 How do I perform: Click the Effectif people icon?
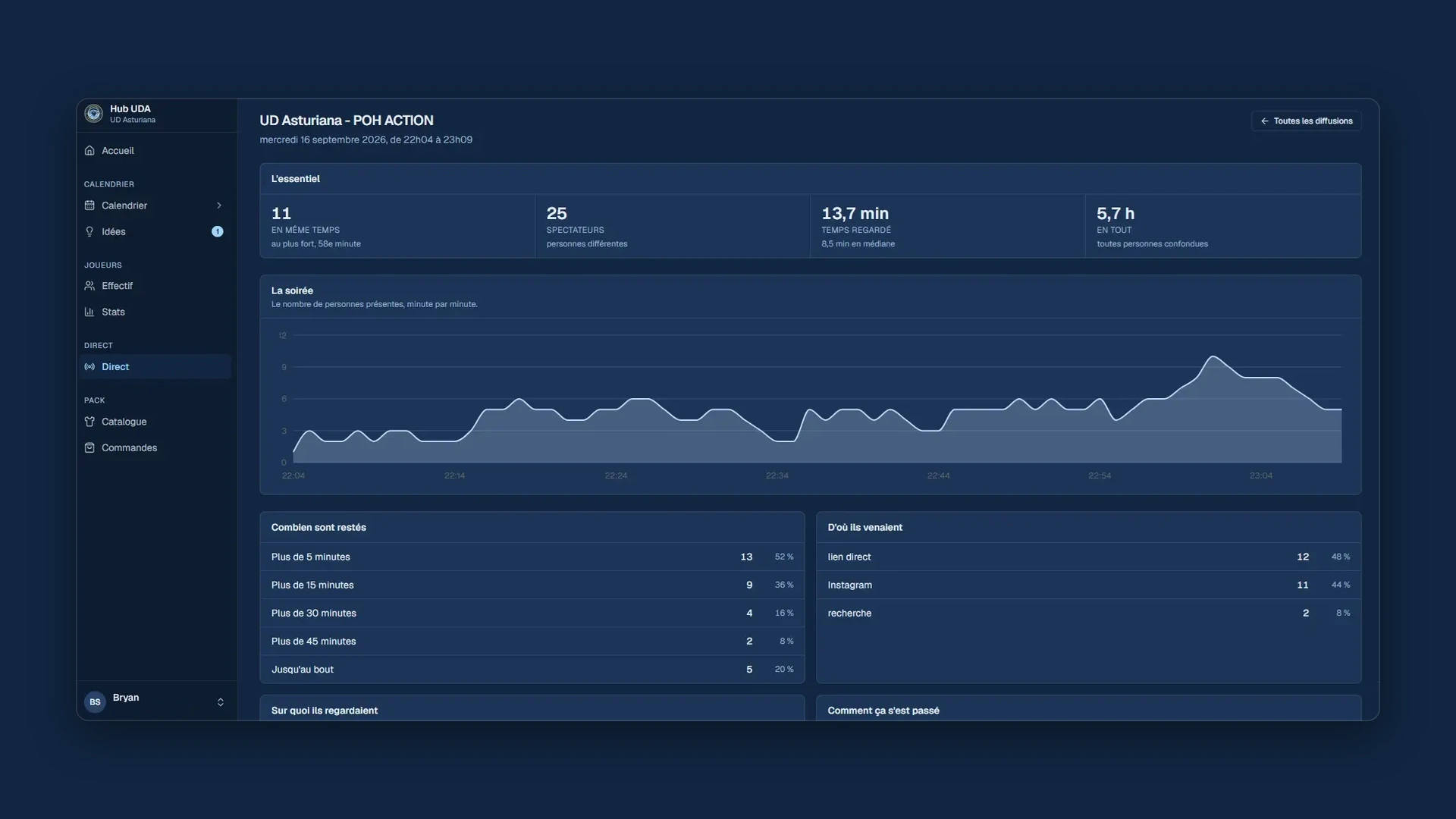tap(89, 286)
